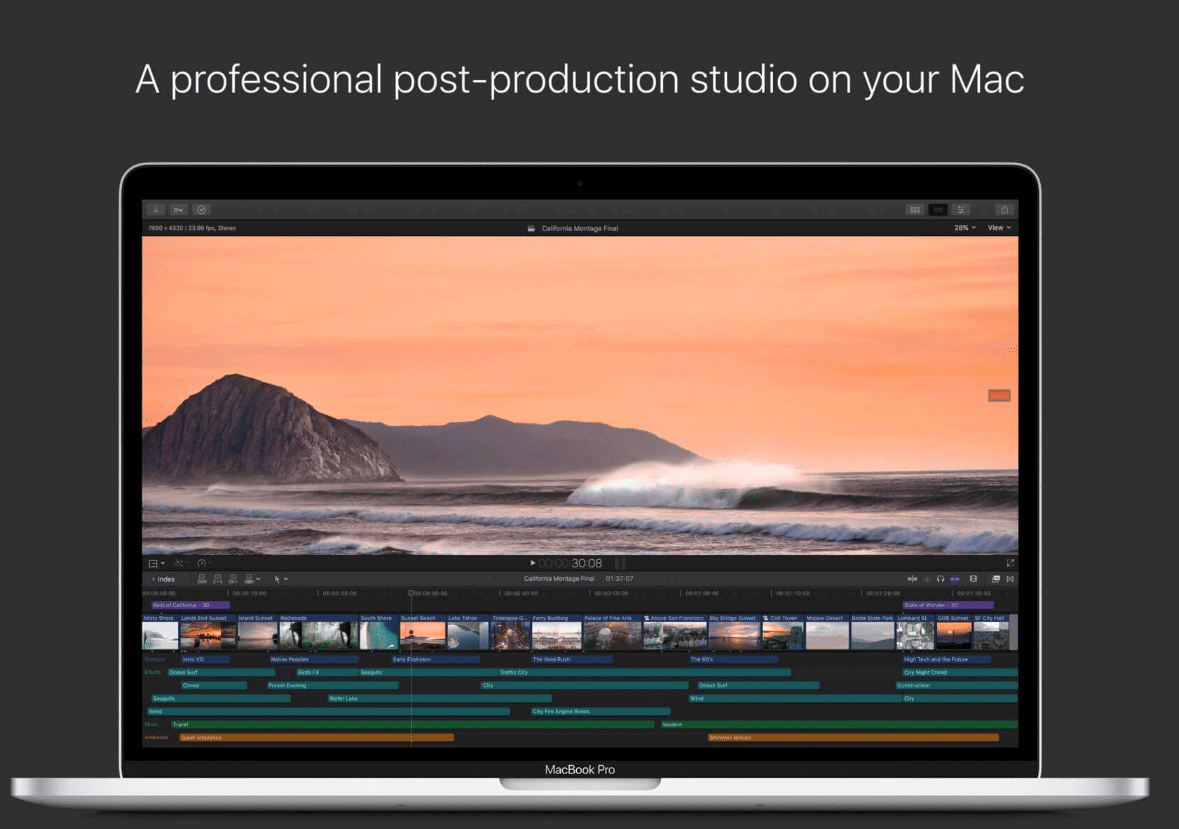Click the Insert clip edit icon
Image resolution: width=1179 pixels, height=829 pixels.
pyautogui.click(x=217, y=579)
